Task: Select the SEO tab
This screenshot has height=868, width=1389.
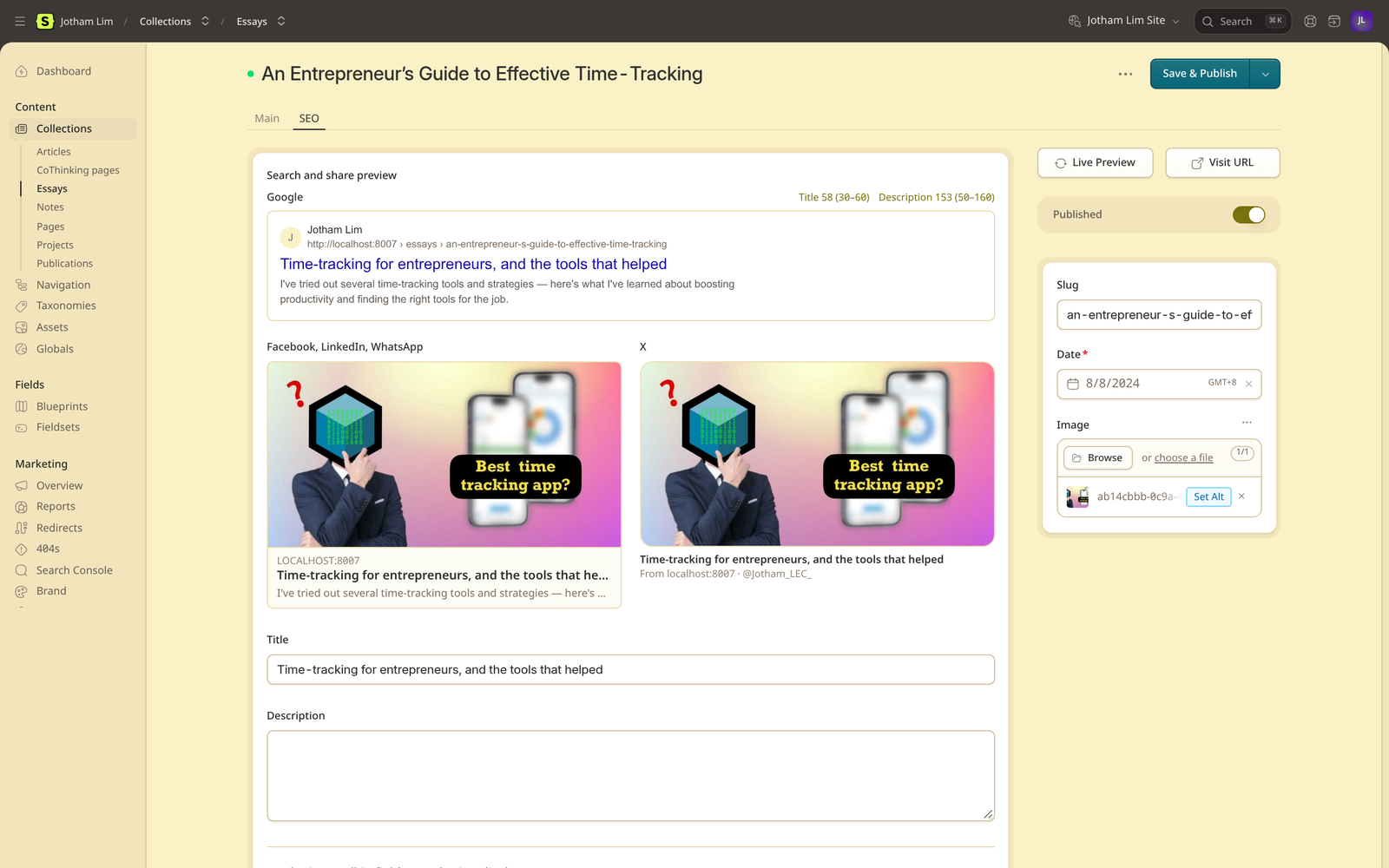Action: [x=309, y=118]
